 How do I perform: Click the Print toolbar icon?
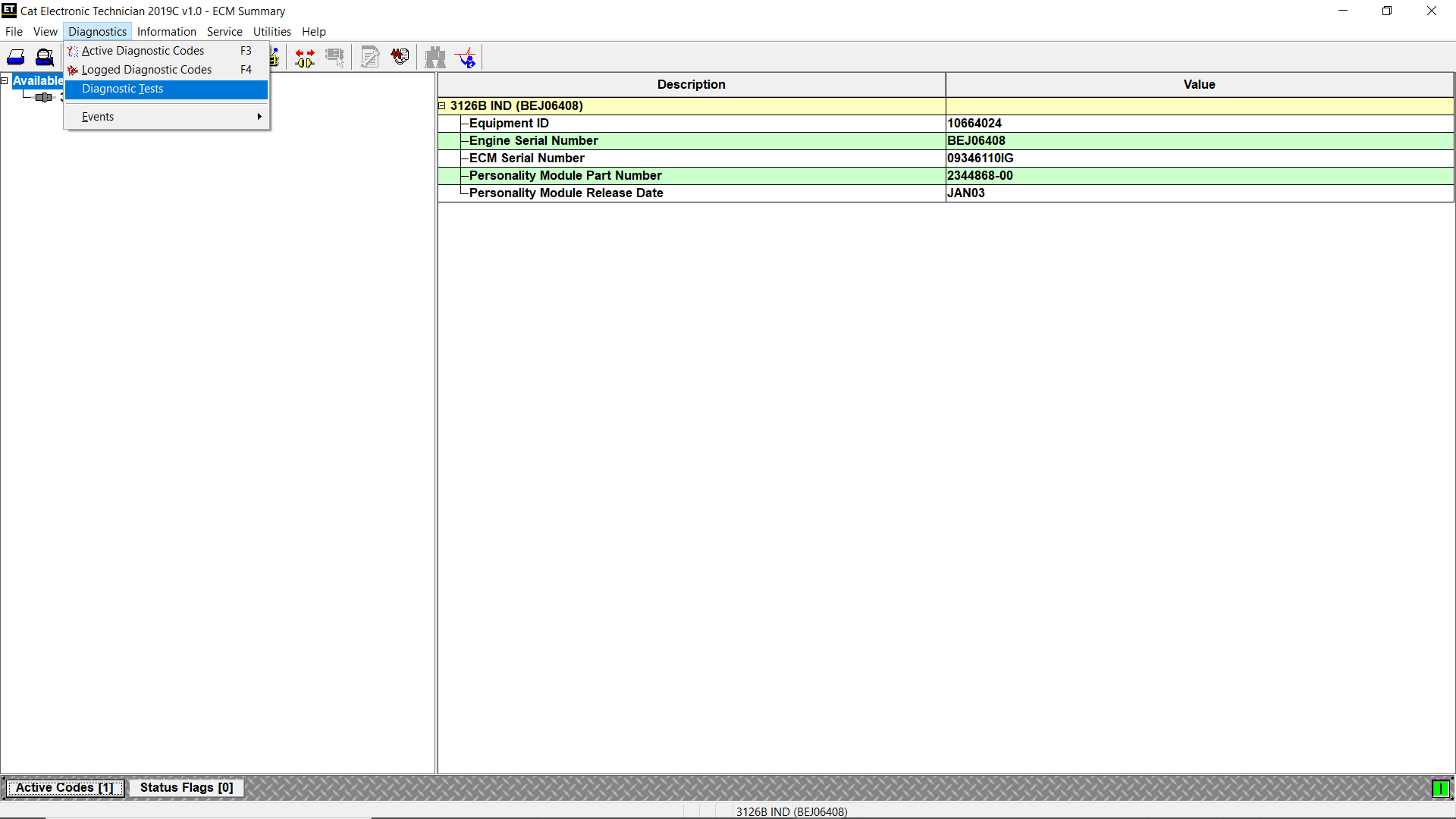click(16, 58)
